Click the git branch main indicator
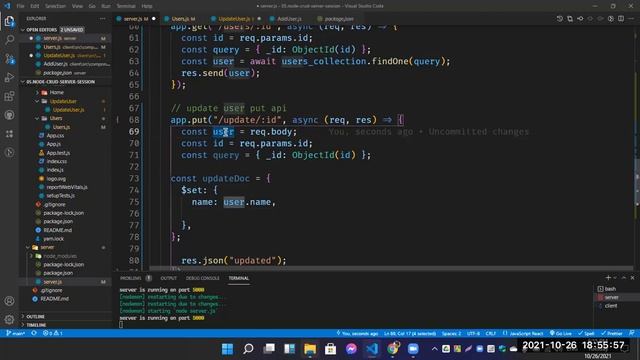The image size is (640, 360). click(16, 333)
